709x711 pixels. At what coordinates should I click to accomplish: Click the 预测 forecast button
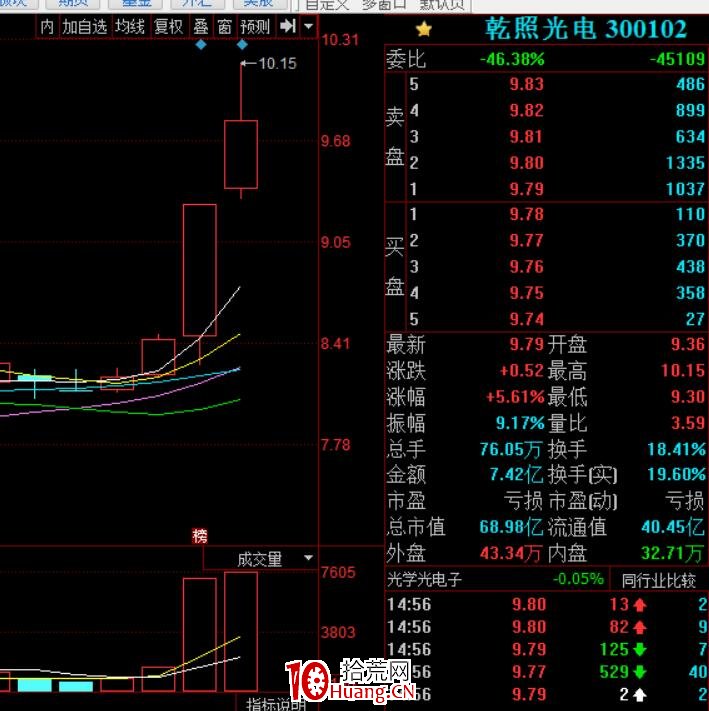click(x=255, y=27)
